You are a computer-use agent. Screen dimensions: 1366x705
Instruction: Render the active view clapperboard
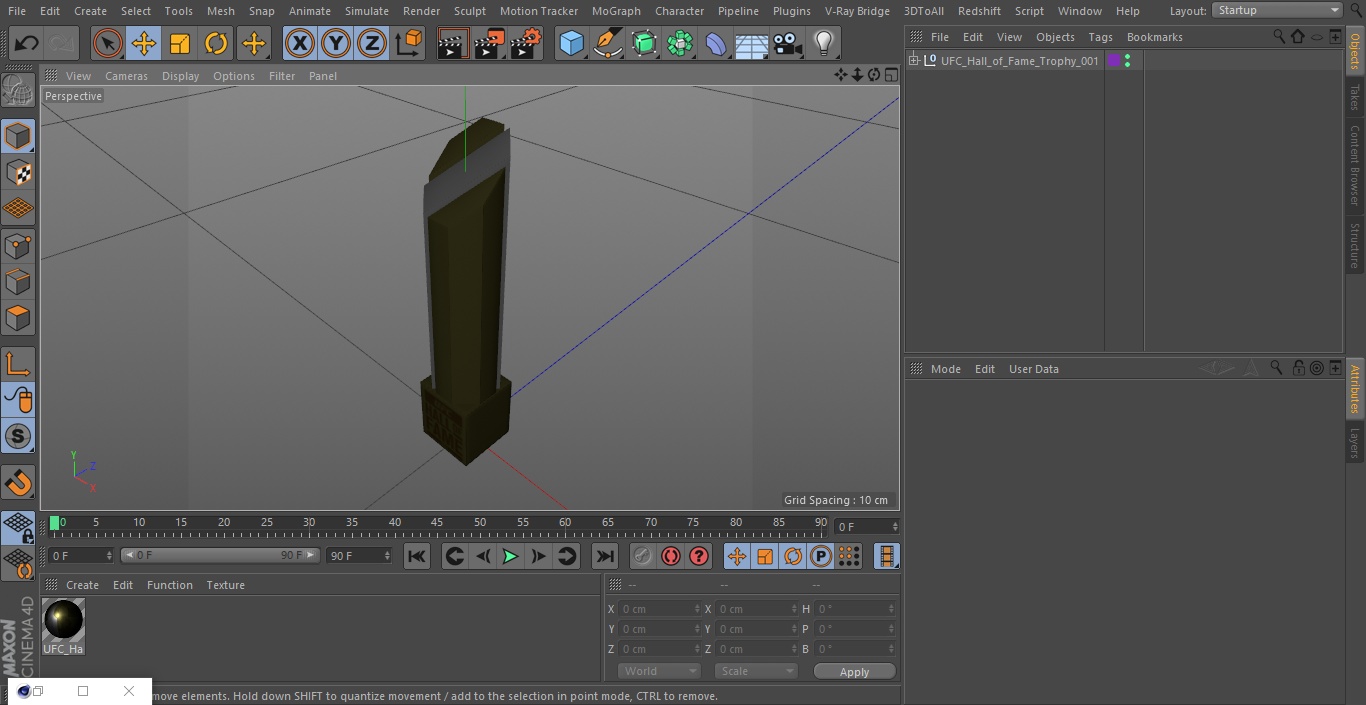[x=453, y=44]
